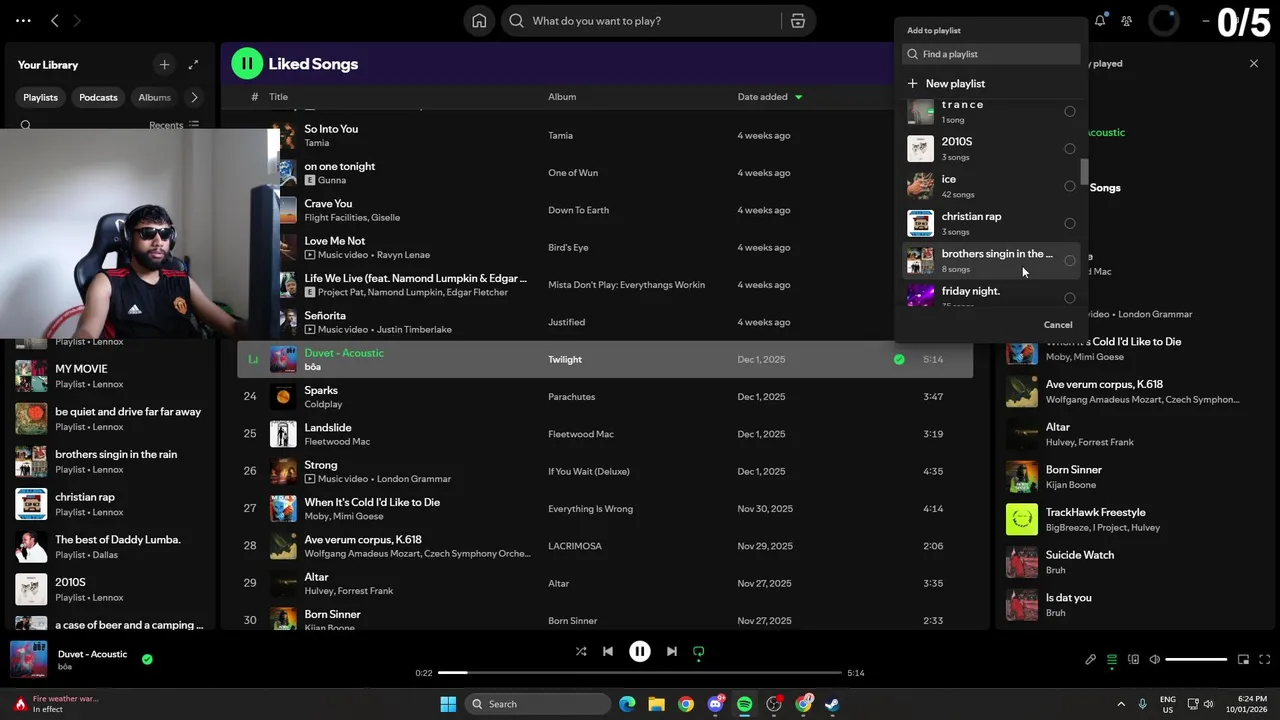The image size is (1280, 720).
Task: Select radio button for 2010S playlist
Action: pos(1070,149)
